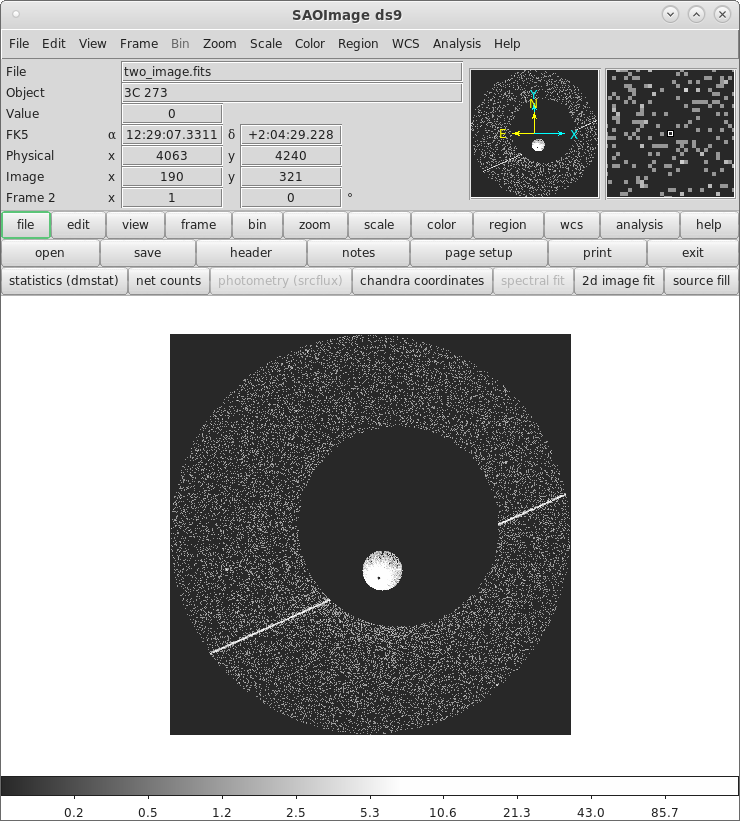Expand the Scale menu
Screen dimensions: 740x821
point(266,44)
